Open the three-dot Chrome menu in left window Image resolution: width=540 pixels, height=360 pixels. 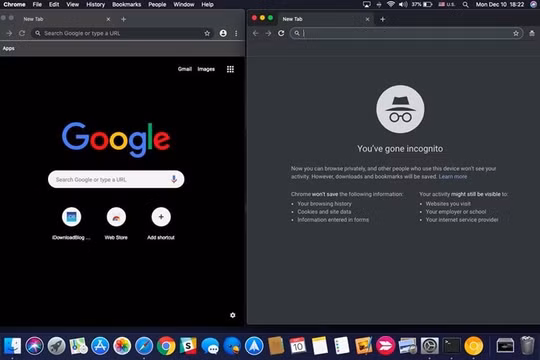[236, 33]
